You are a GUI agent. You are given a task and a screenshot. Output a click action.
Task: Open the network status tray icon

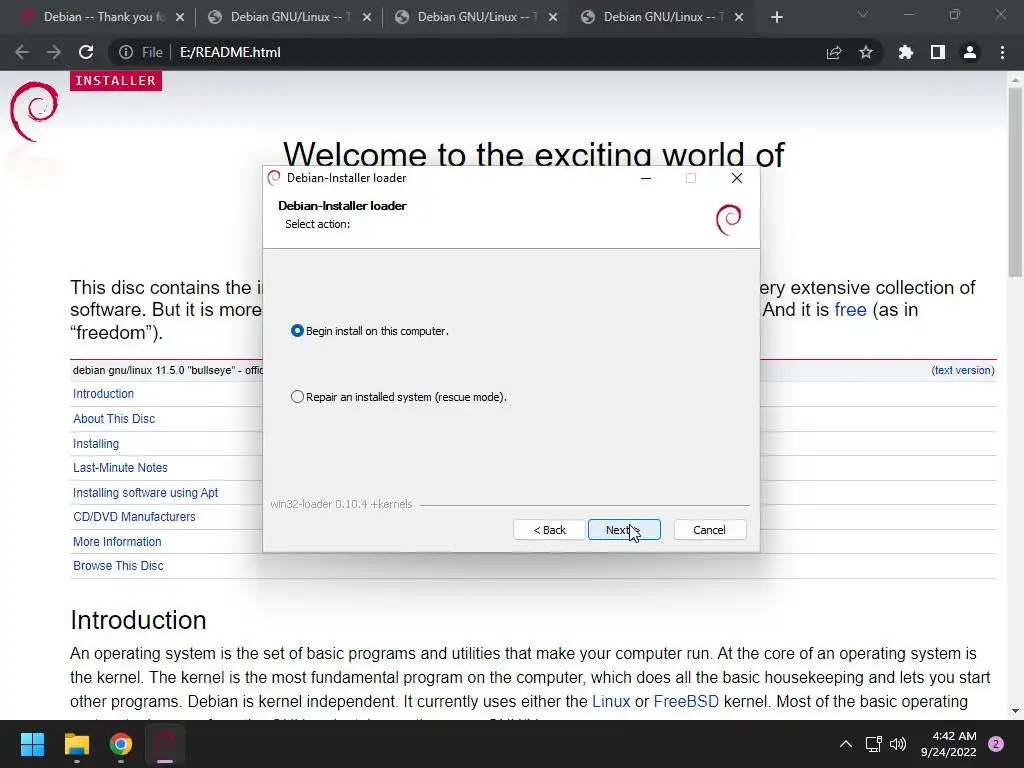[873, 744]
